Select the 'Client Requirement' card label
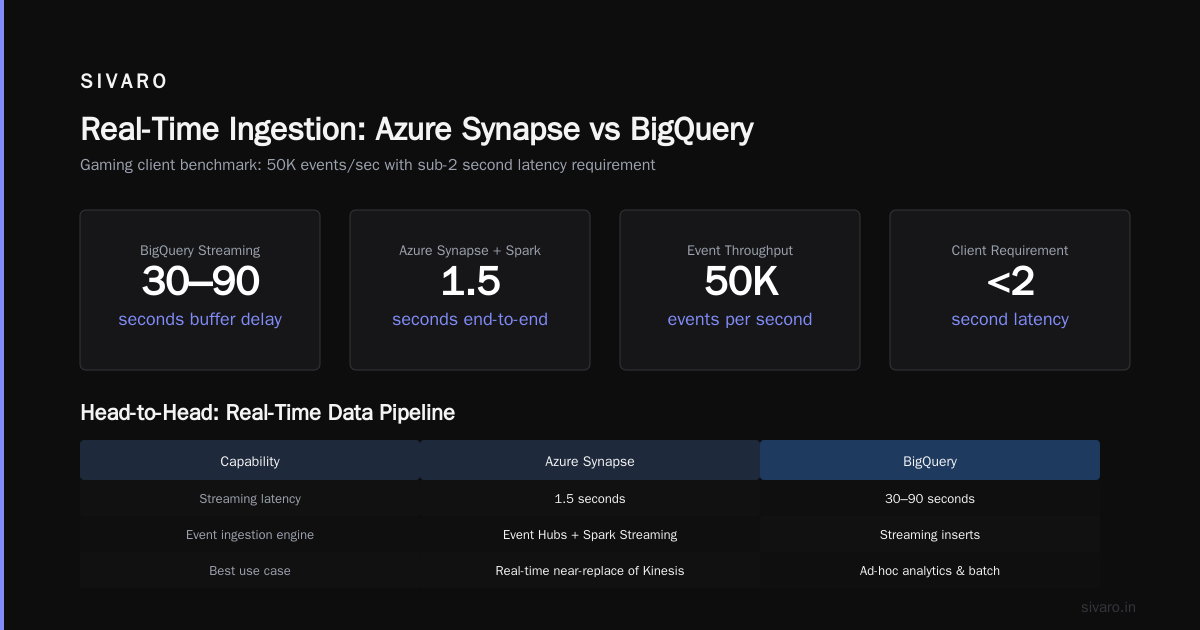Image resolution: width=1200 pixels, height=630 pixels. (1010, 251)
